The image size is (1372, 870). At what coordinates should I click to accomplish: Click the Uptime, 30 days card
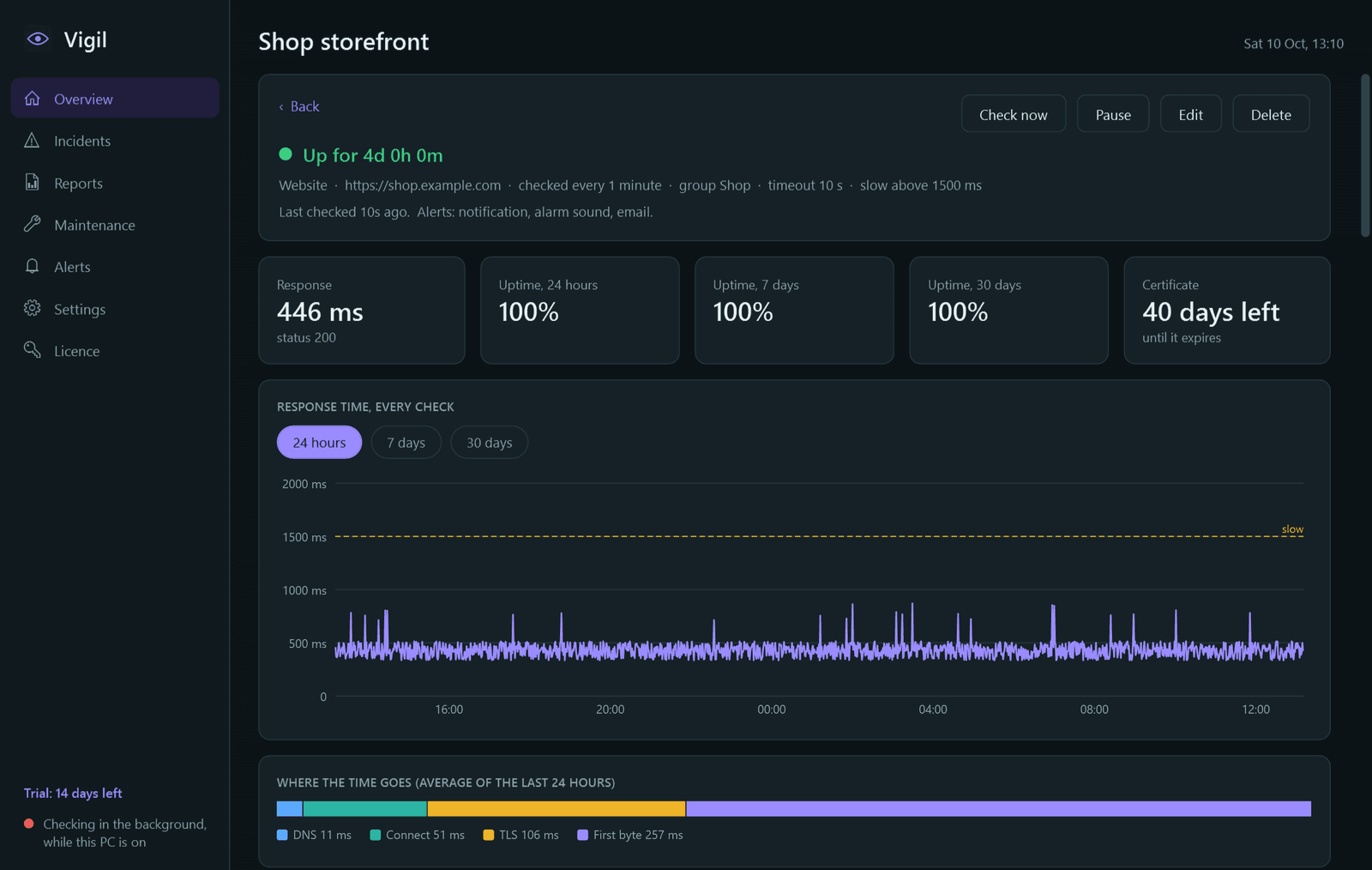(1008, 310)
